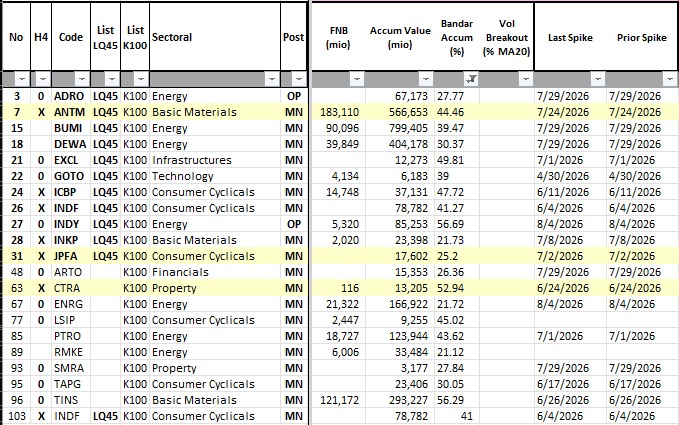Select LSIP bandar accum 45.02
The image size is (679, 425).
pyautogui.click(x=457, y=321)
